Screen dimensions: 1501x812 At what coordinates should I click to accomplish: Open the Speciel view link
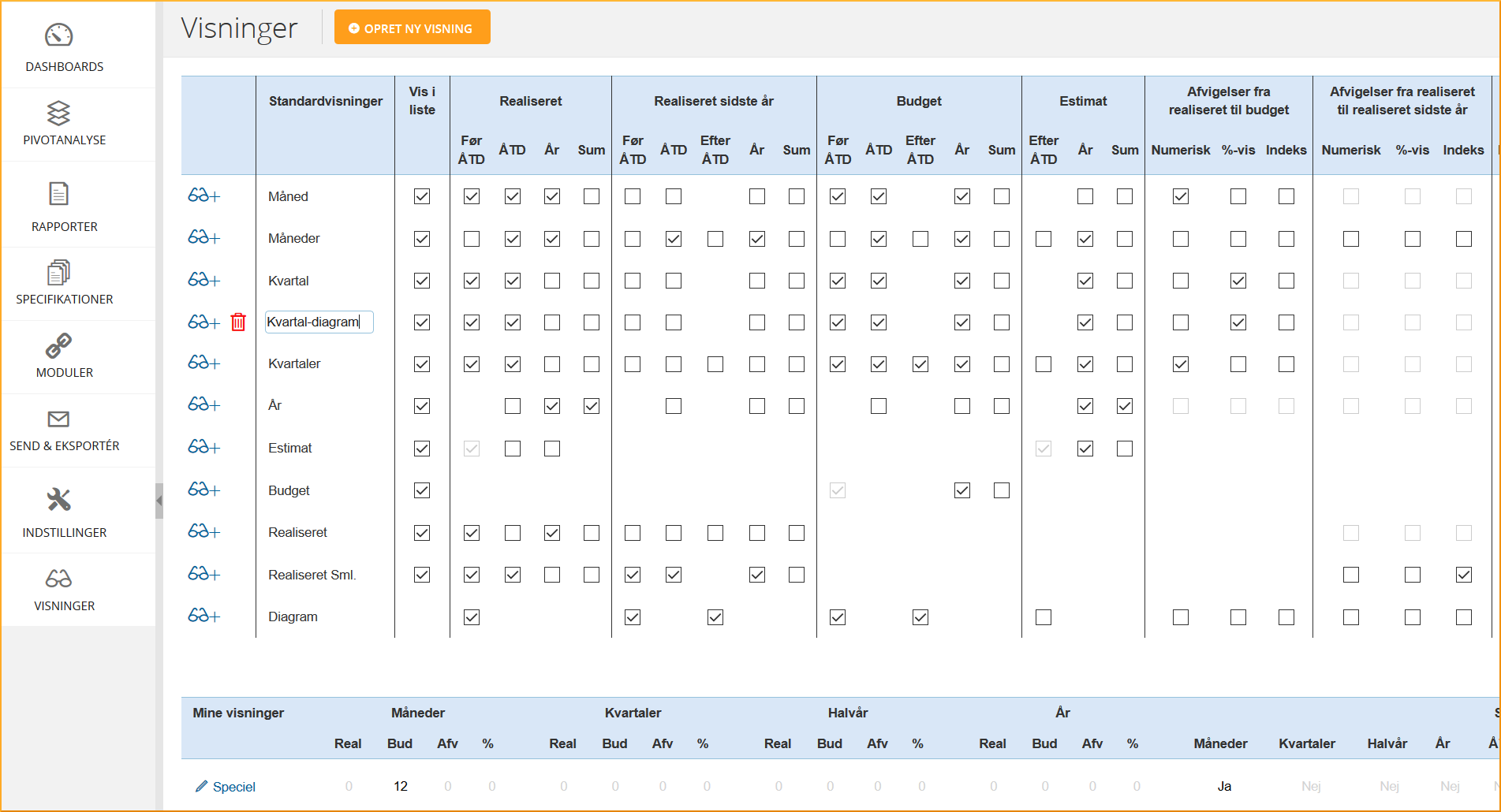tap(234, 787)
